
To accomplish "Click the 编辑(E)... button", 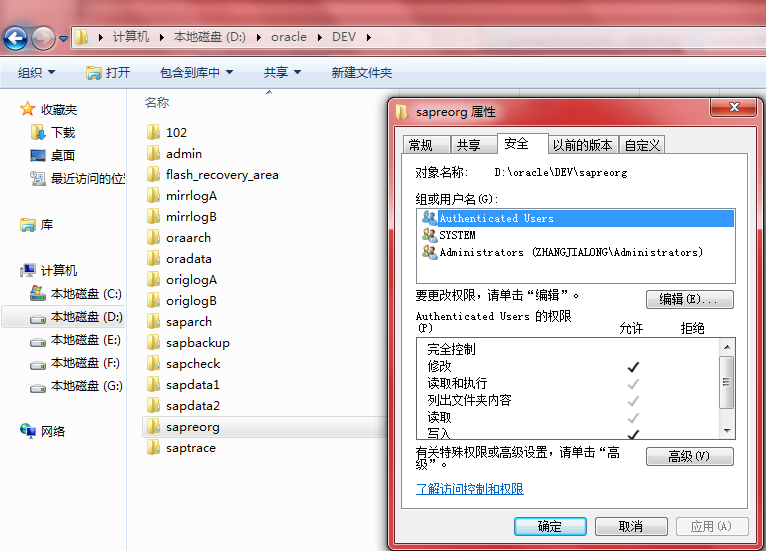I will pos(689,299).
